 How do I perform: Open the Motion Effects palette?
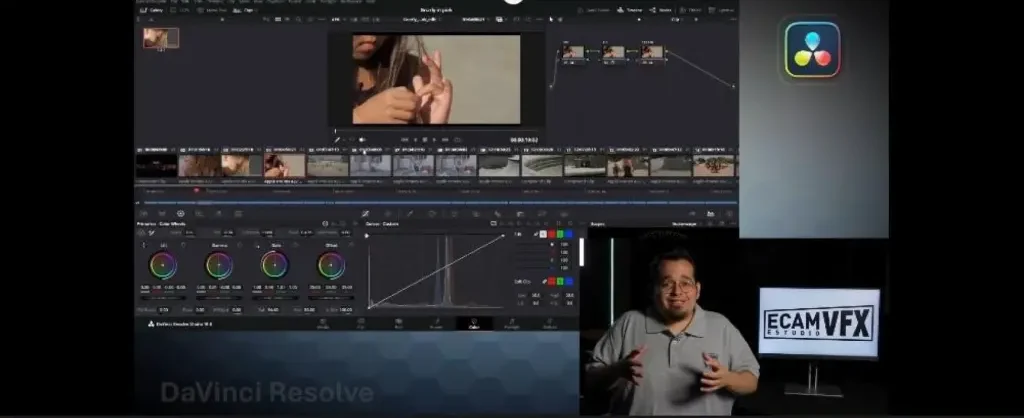[238, 214]
